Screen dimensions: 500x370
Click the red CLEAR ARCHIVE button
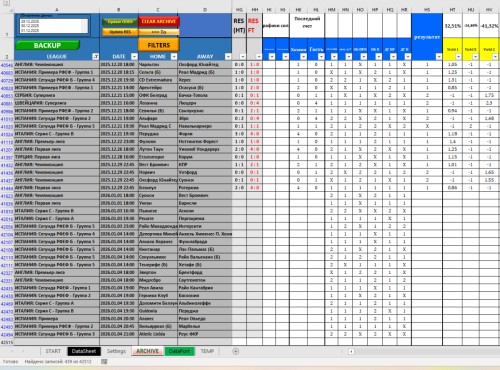[x=159, y=21]
